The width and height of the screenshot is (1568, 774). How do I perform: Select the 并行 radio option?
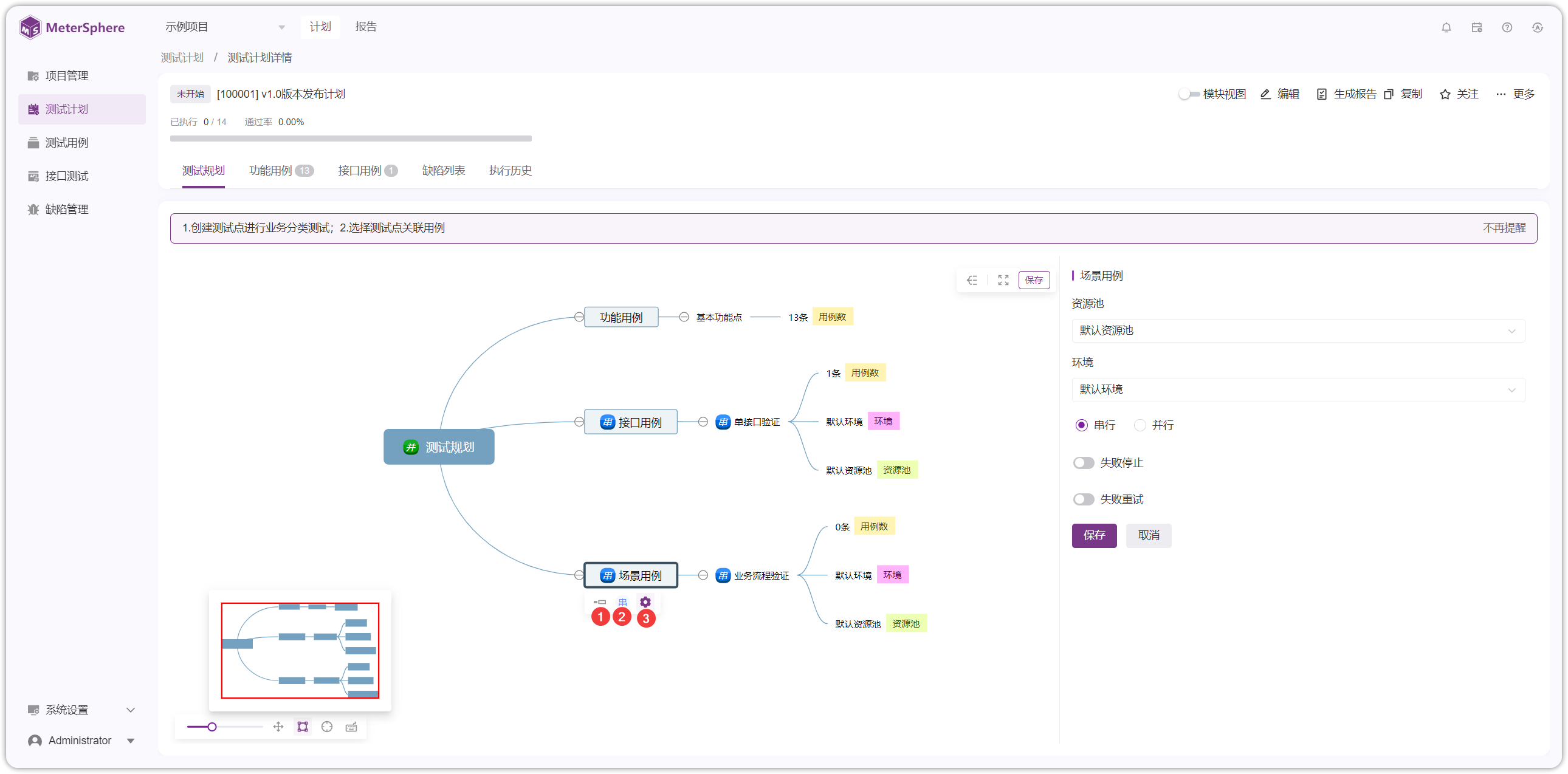1140,425
